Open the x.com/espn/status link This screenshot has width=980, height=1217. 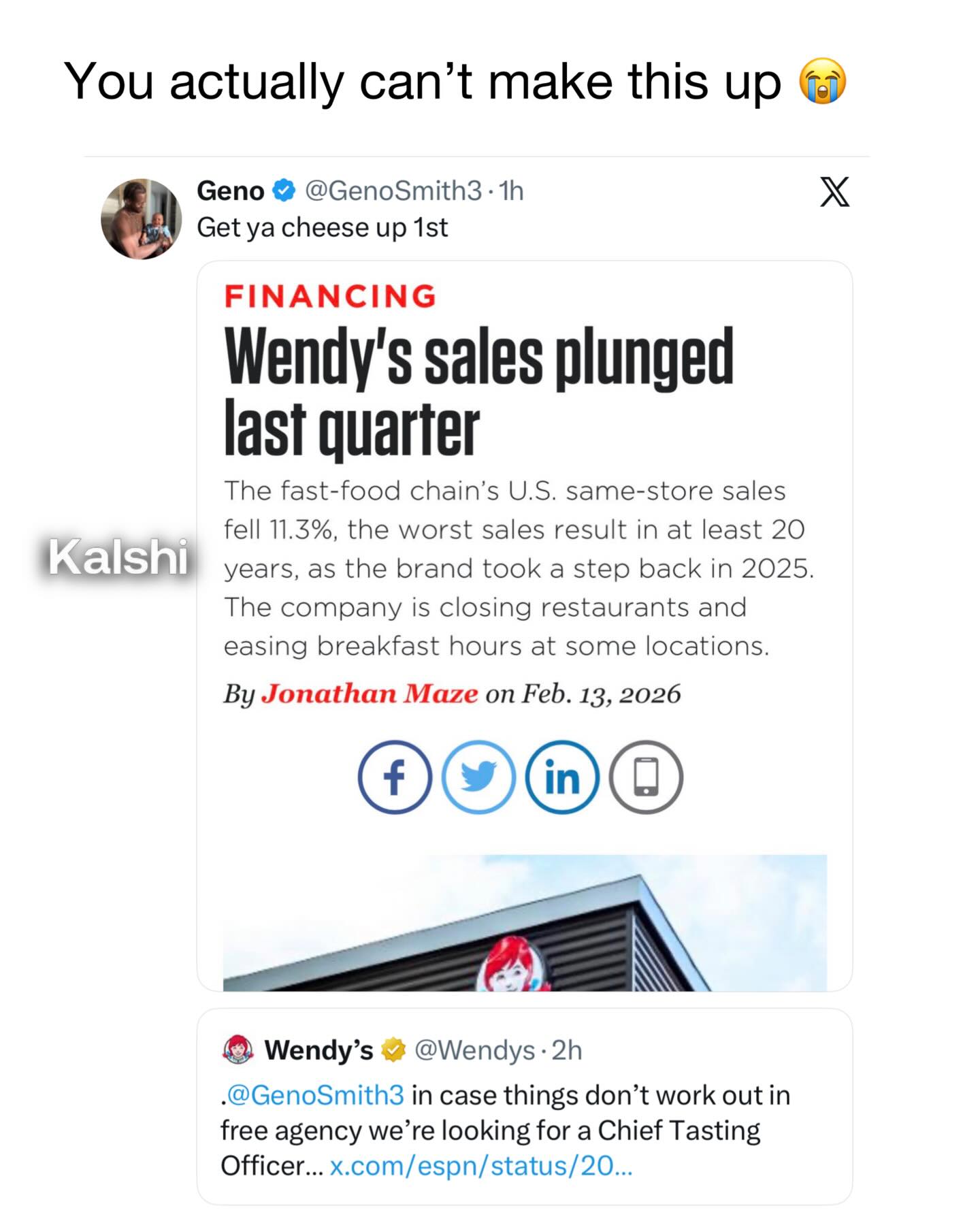(481, 1166)
